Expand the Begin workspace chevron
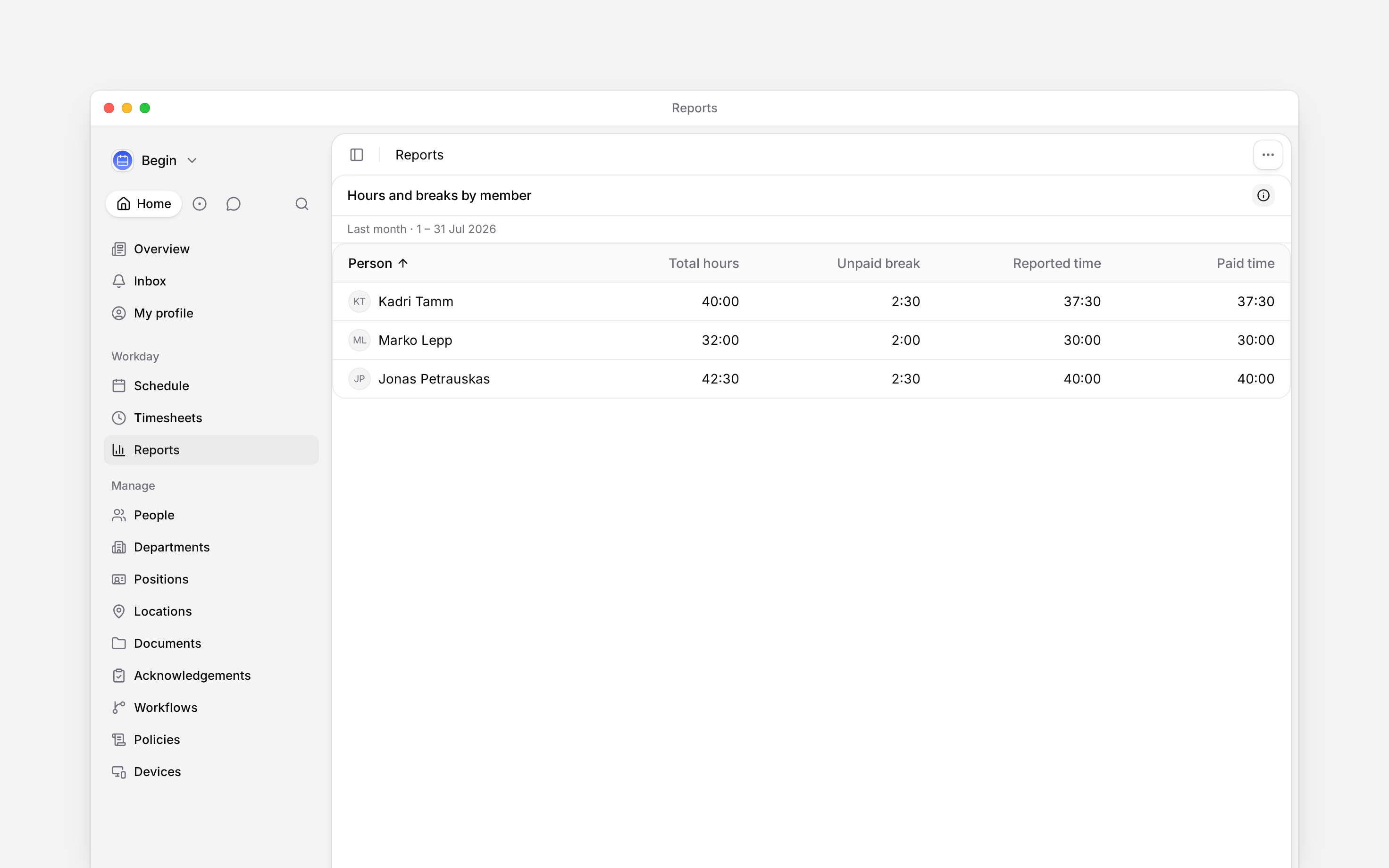The image size is (1389, 868). pos(192,161)
